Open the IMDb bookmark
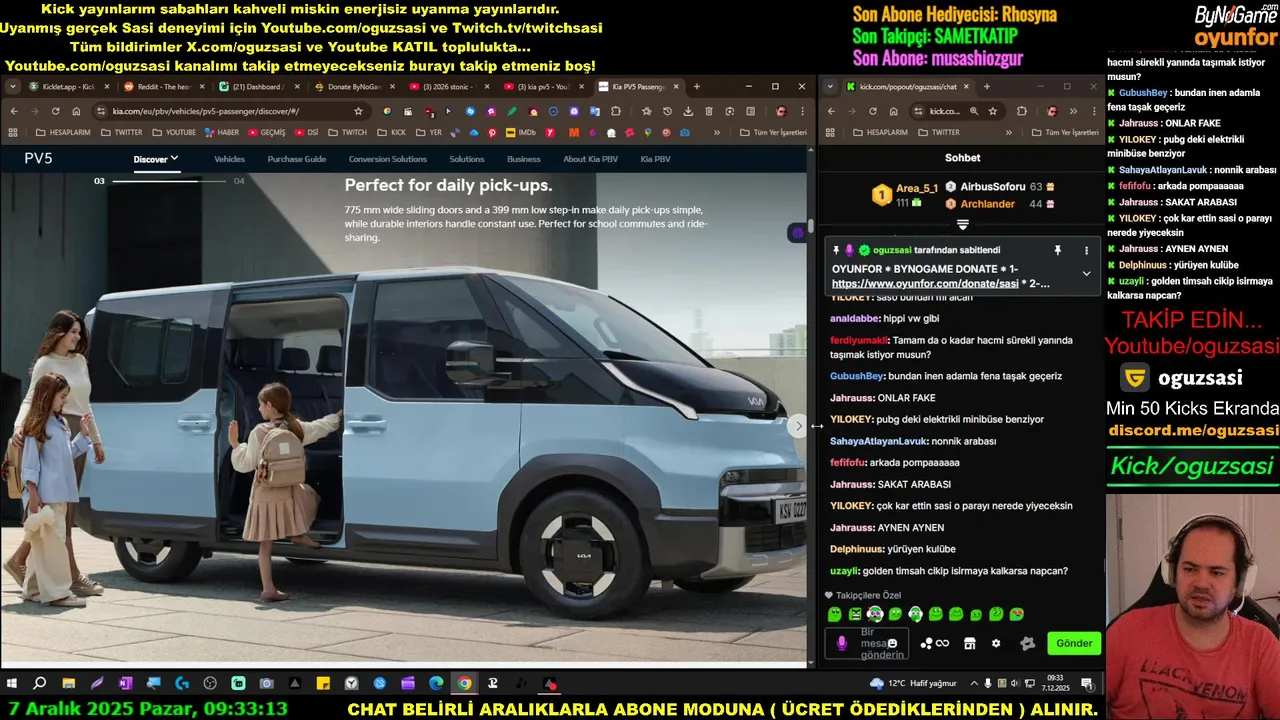 [520, 132]
